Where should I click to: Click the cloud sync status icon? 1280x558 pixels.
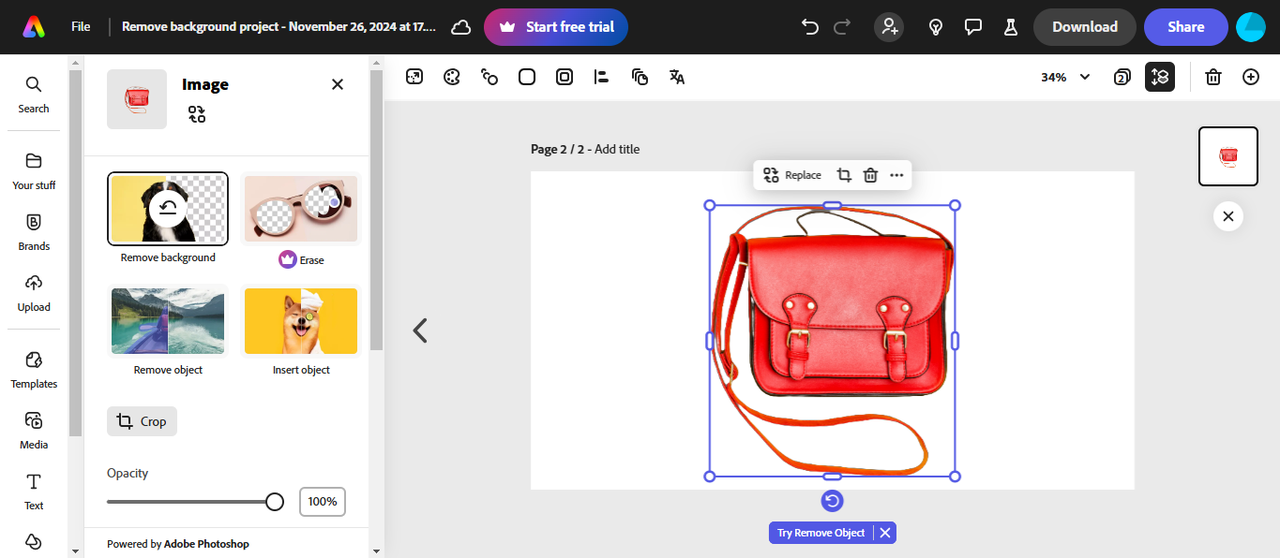(x=461, y=27)
